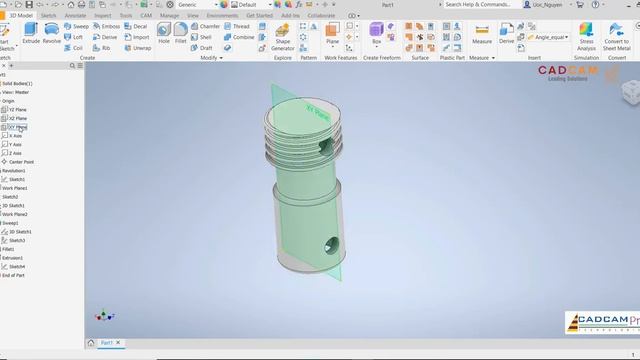Viewport: 640px width, 360px height.
Task: Click the browser search icon
Action: [72, 66]
